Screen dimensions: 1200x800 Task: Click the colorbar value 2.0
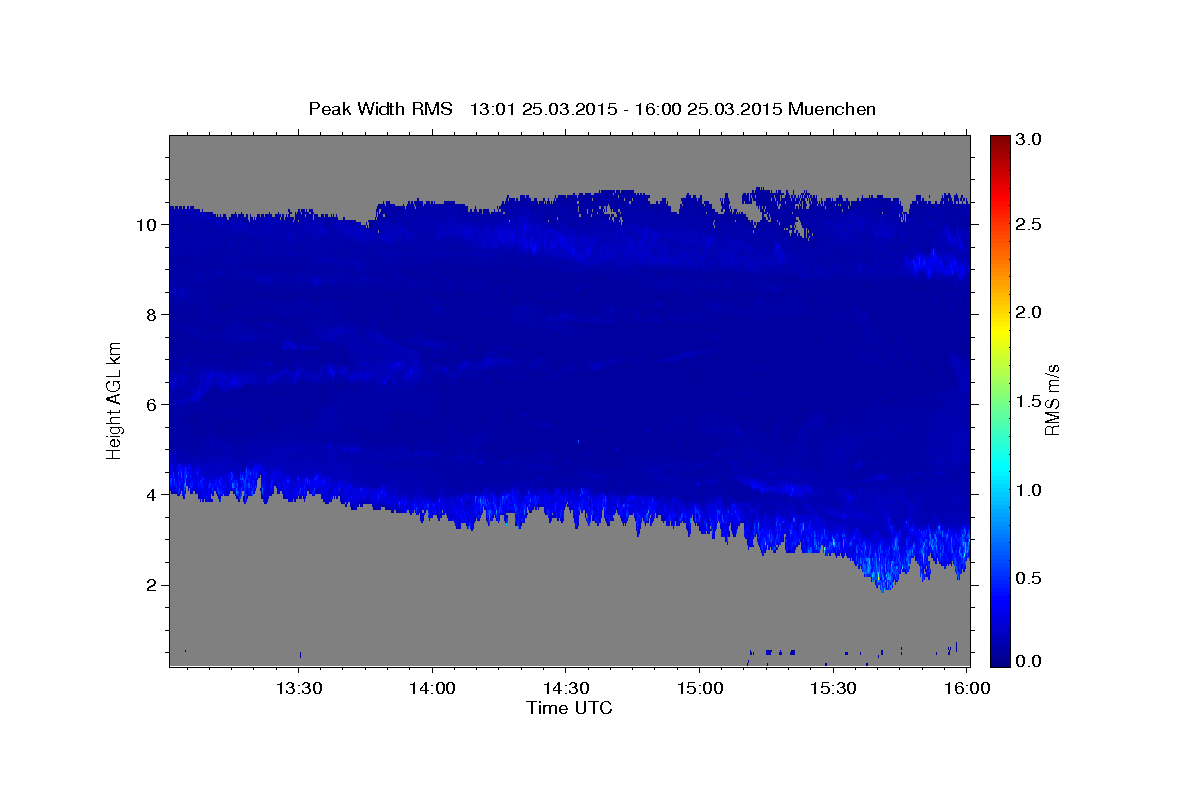[1029, 312]
